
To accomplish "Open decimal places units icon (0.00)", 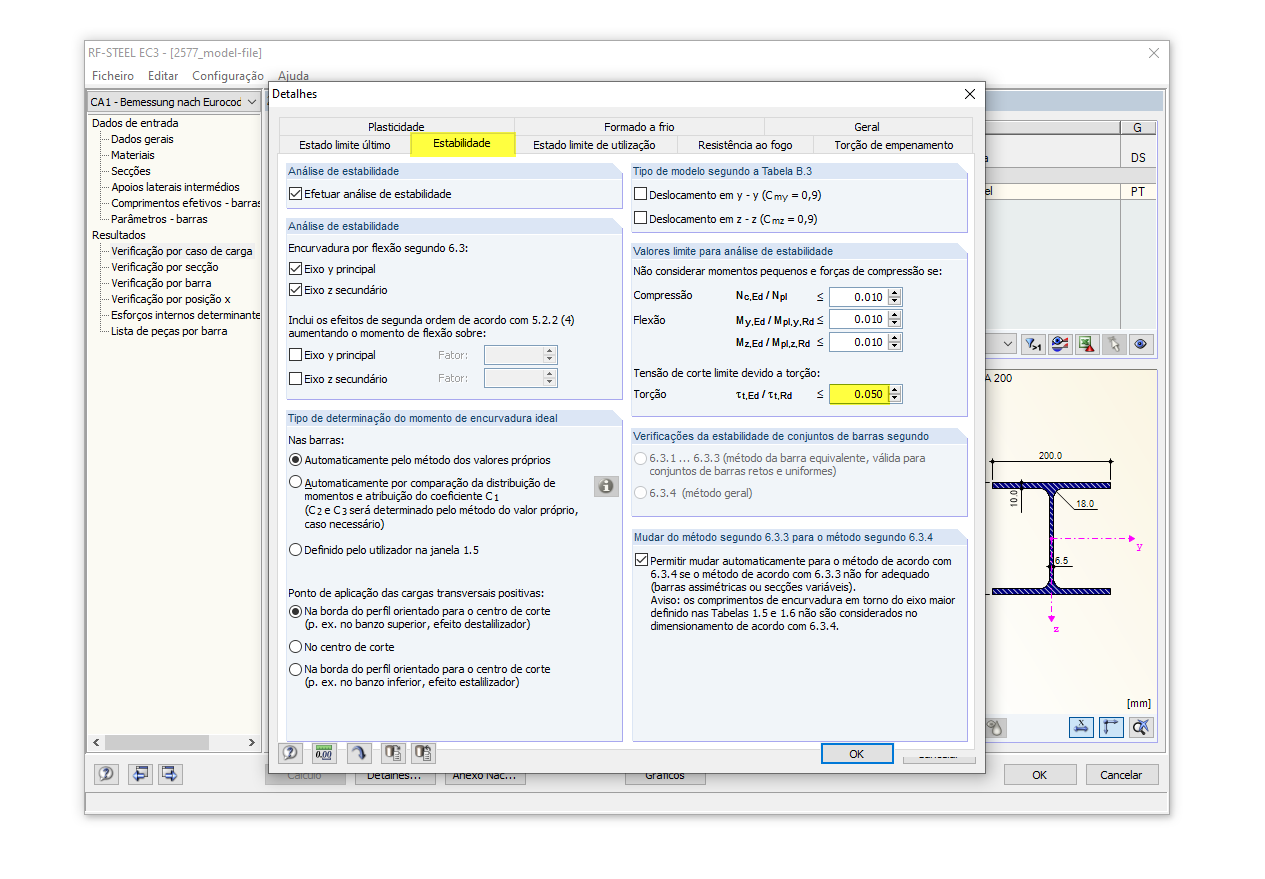I will [x=324, y=753].
